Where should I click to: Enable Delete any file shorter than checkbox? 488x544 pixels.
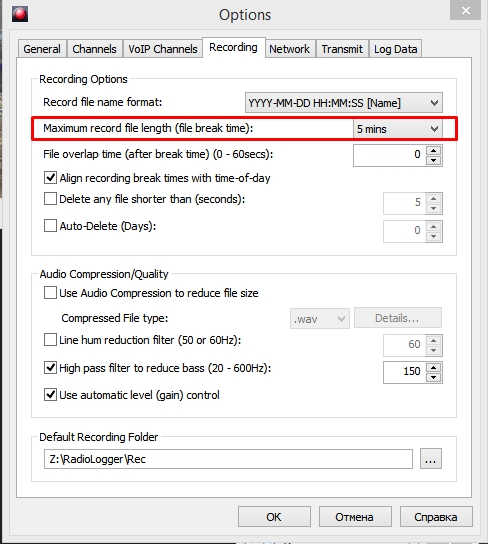pyautogui.click(x=50, y=199)
